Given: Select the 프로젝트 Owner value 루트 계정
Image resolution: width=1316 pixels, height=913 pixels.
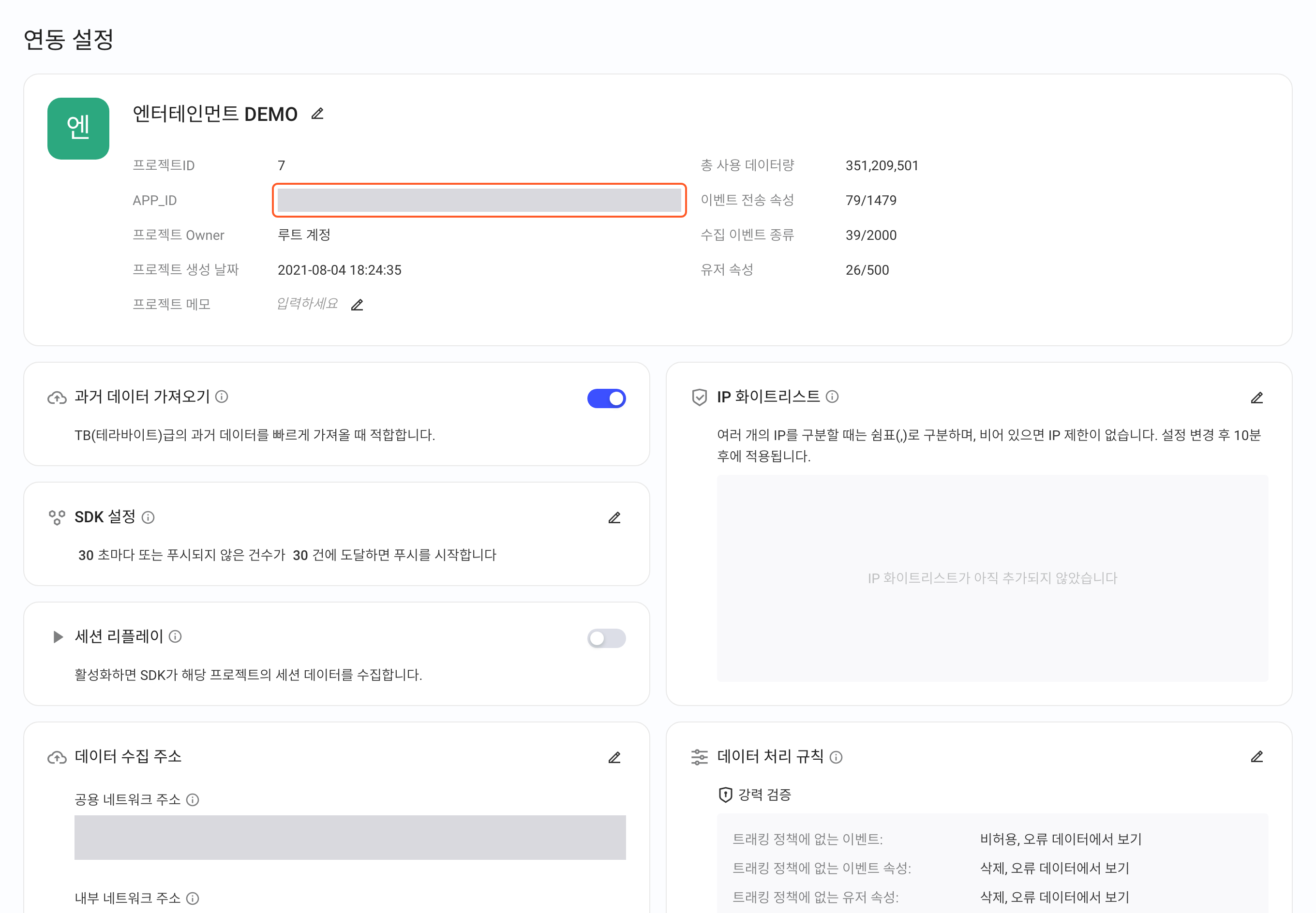Looking at the screenshot, I should point(304,235).
